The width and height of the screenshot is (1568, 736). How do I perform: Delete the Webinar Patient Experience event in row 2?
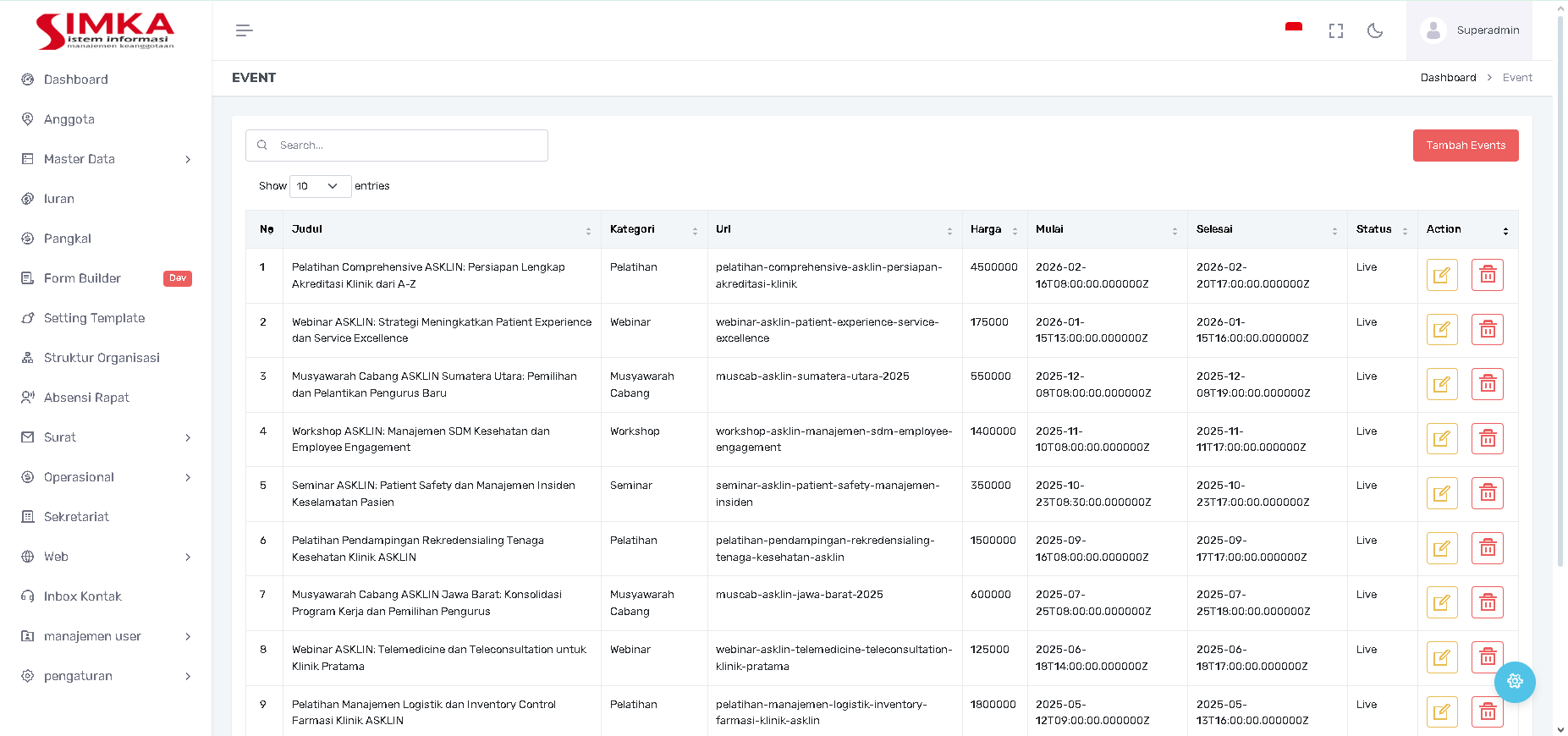point(1487,330)
